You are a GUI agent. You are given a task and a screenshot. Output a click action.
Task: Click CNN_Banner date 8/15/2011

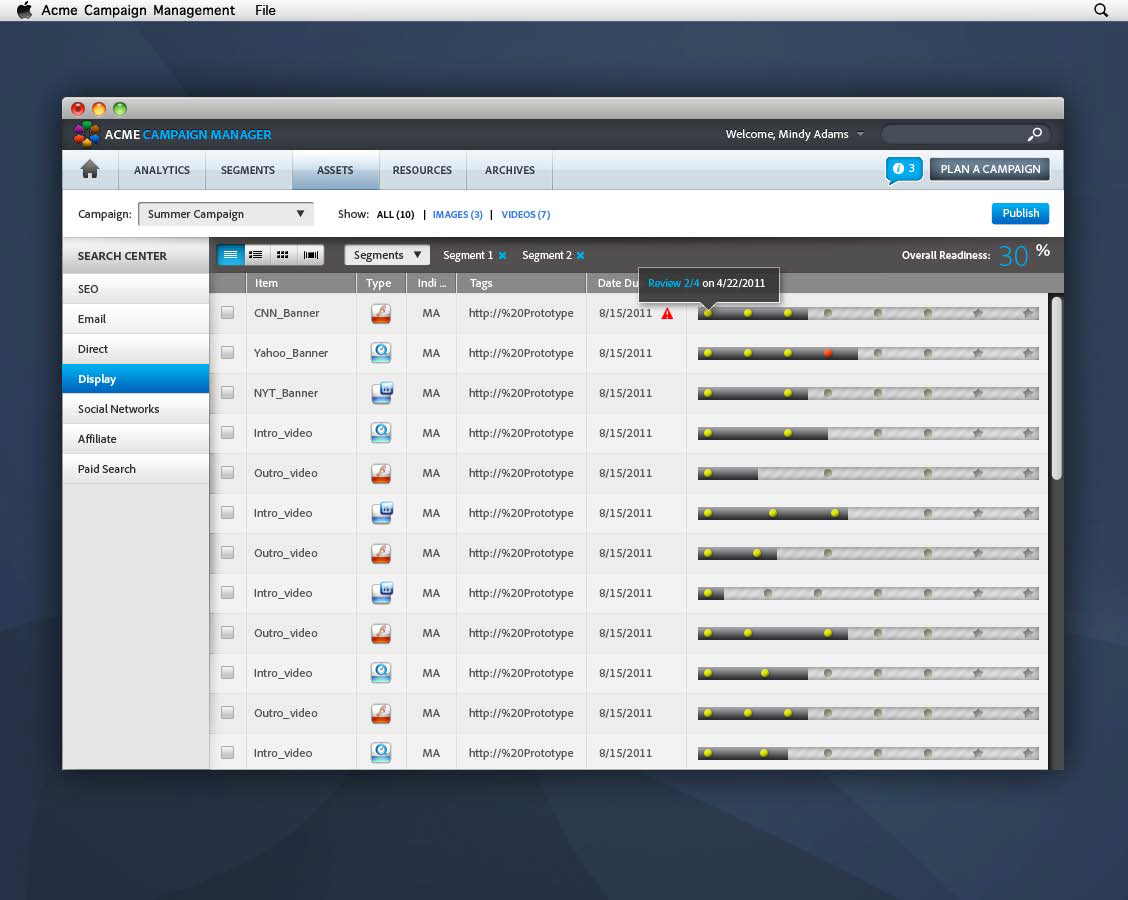[625, 313]
